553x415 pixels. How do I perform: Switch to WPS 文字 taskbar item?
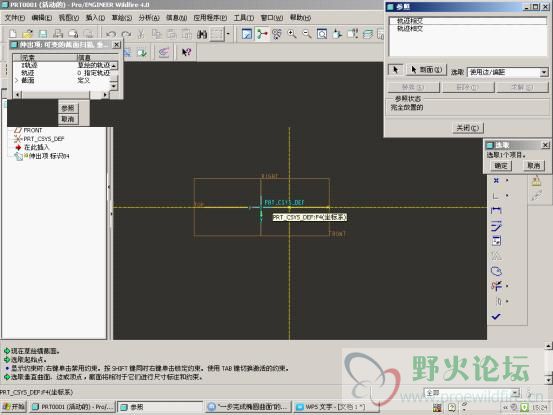click(336, 407)
